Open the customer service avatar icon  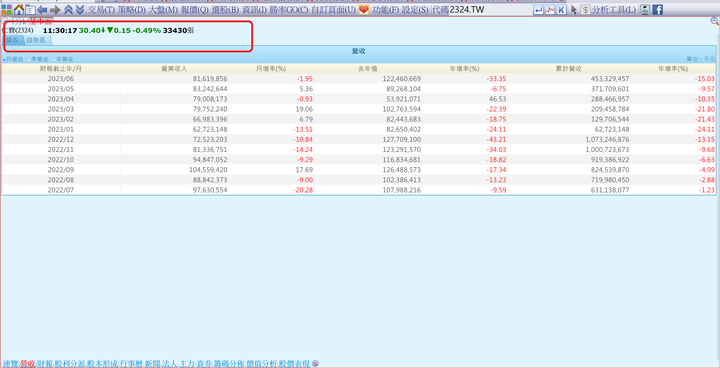tap(645, 10)
